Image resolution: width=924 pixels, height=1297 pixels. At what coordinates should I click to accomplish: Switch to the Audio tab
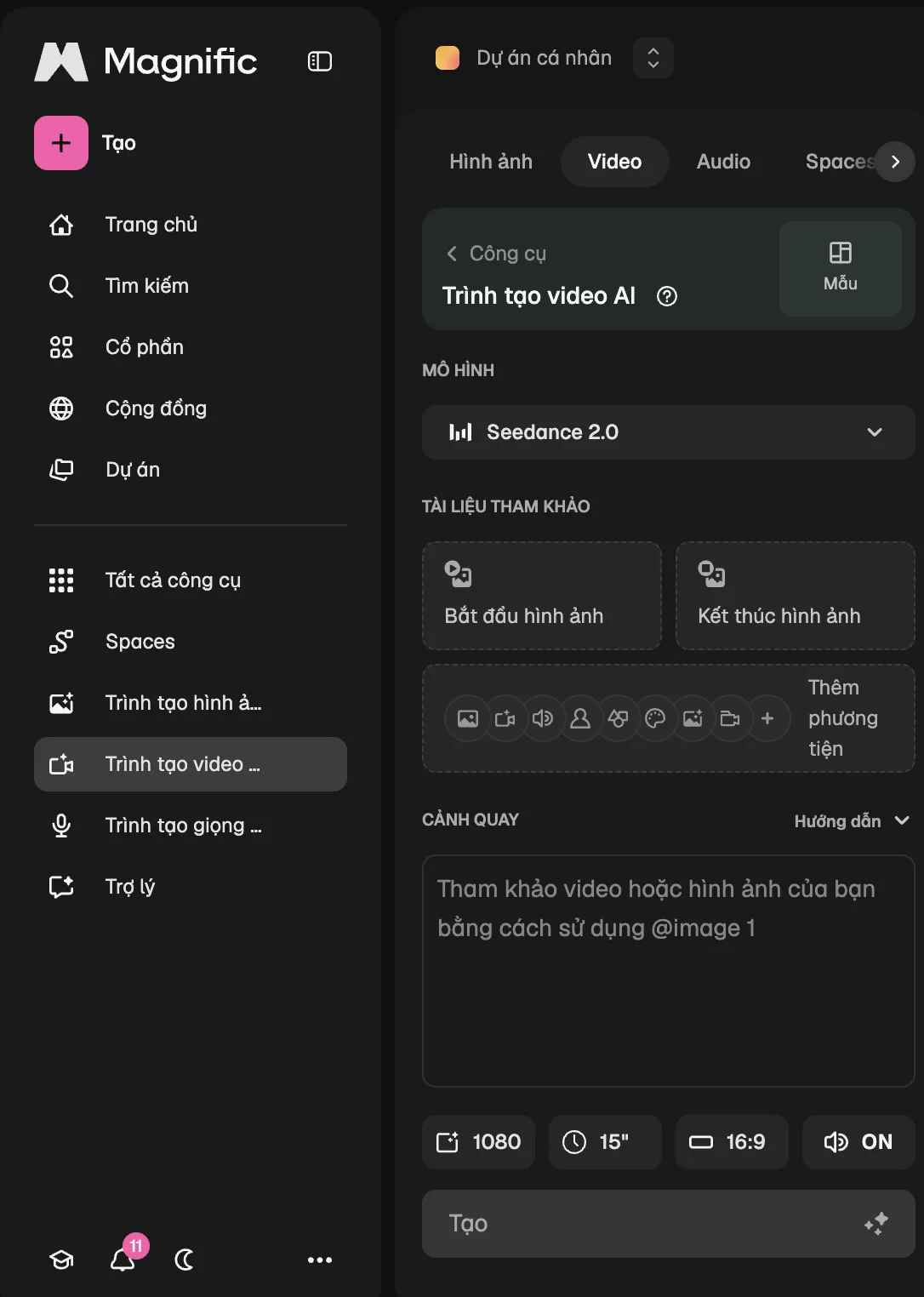coord(723,162)
